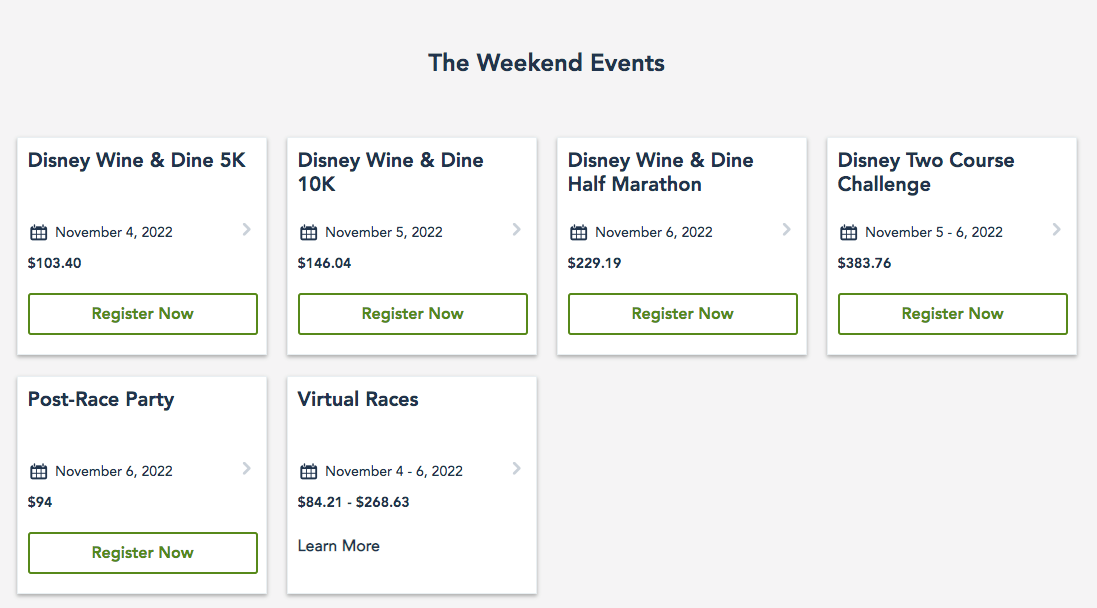Open Post-Race Party chevron arrow

click(x=246, y=468)
